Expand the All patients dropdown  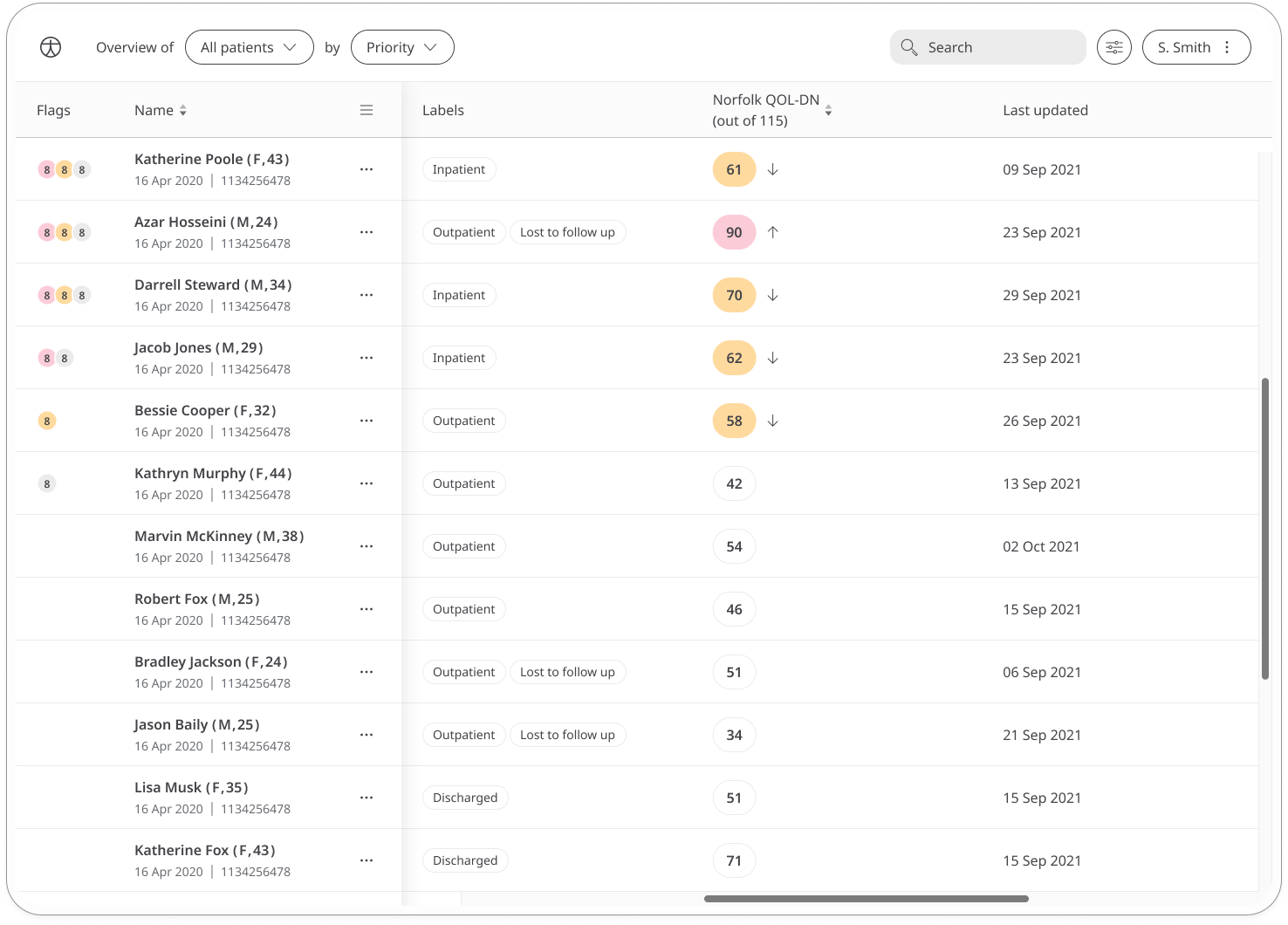pyautogui.click(x=250, y=47)
